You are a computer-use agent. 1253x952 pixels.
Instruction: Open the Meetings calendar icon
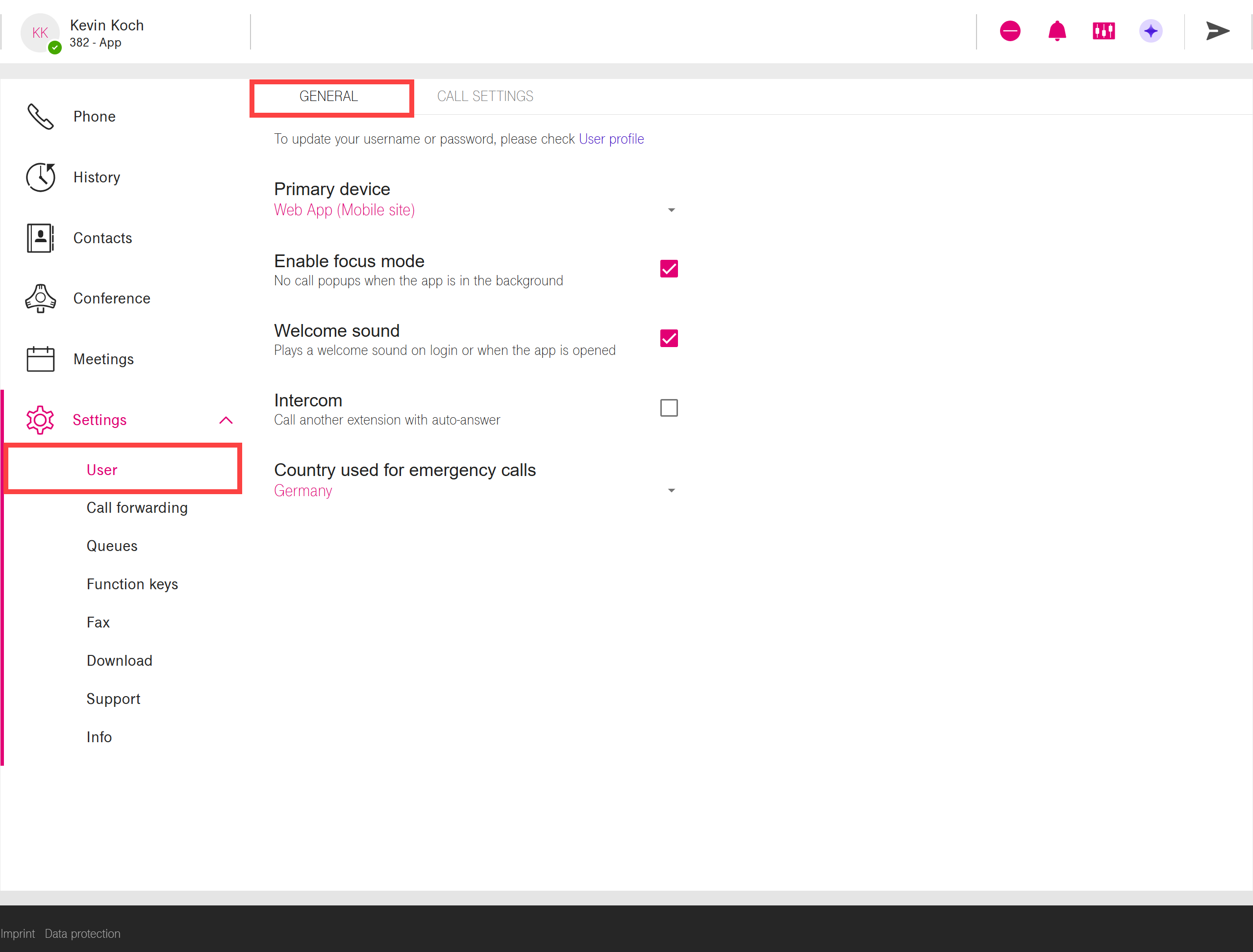click(x=40, y=359)
